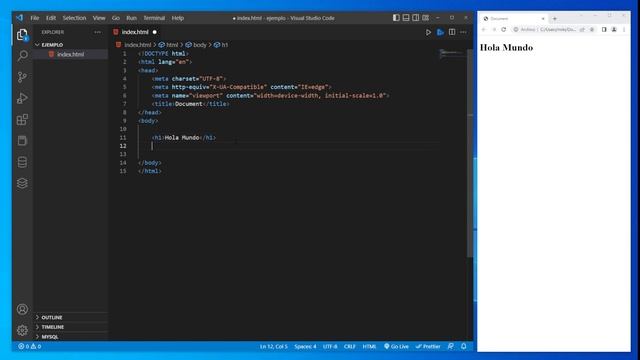Select index.html in the Explorer tree
Image resolution: width=640 pixels, height=360 pixels.
(70, 54)
